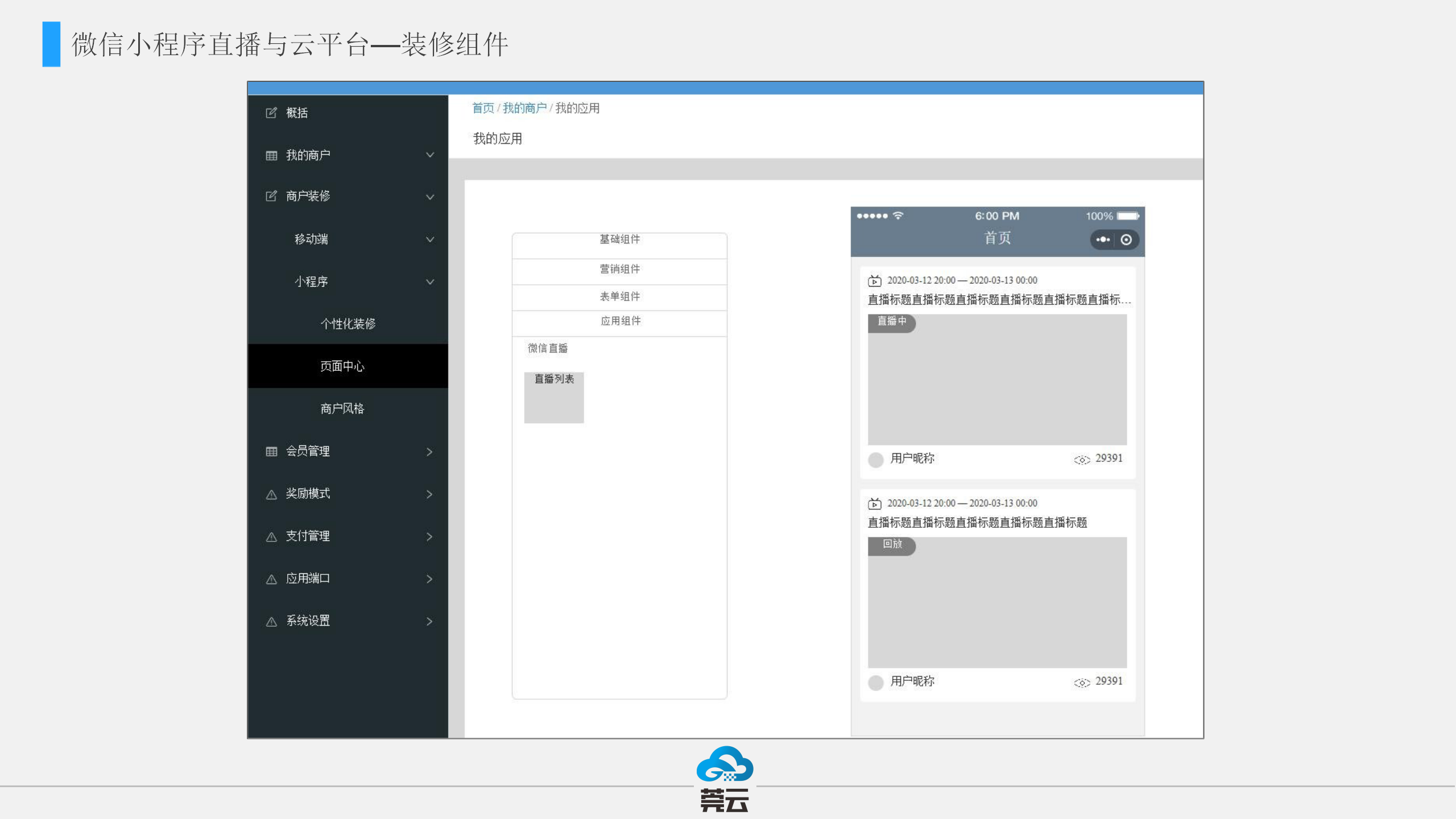This screenshot has height=819, width=1456.
Task: Click the second card's date range text
Action: click(x=962, y=503)
